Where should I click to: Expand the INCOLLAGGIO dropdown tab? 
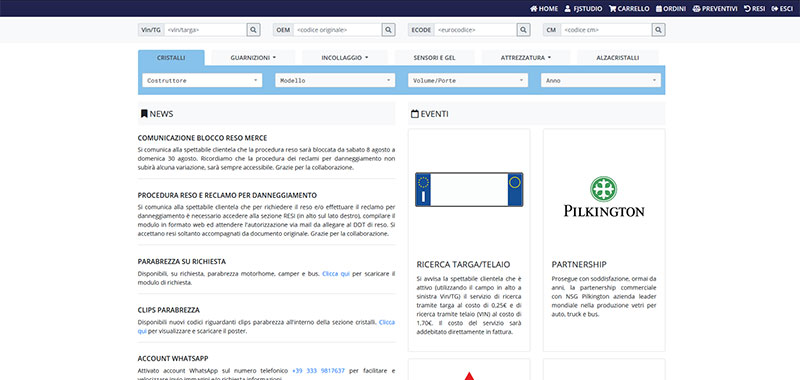tap(345, 58)
